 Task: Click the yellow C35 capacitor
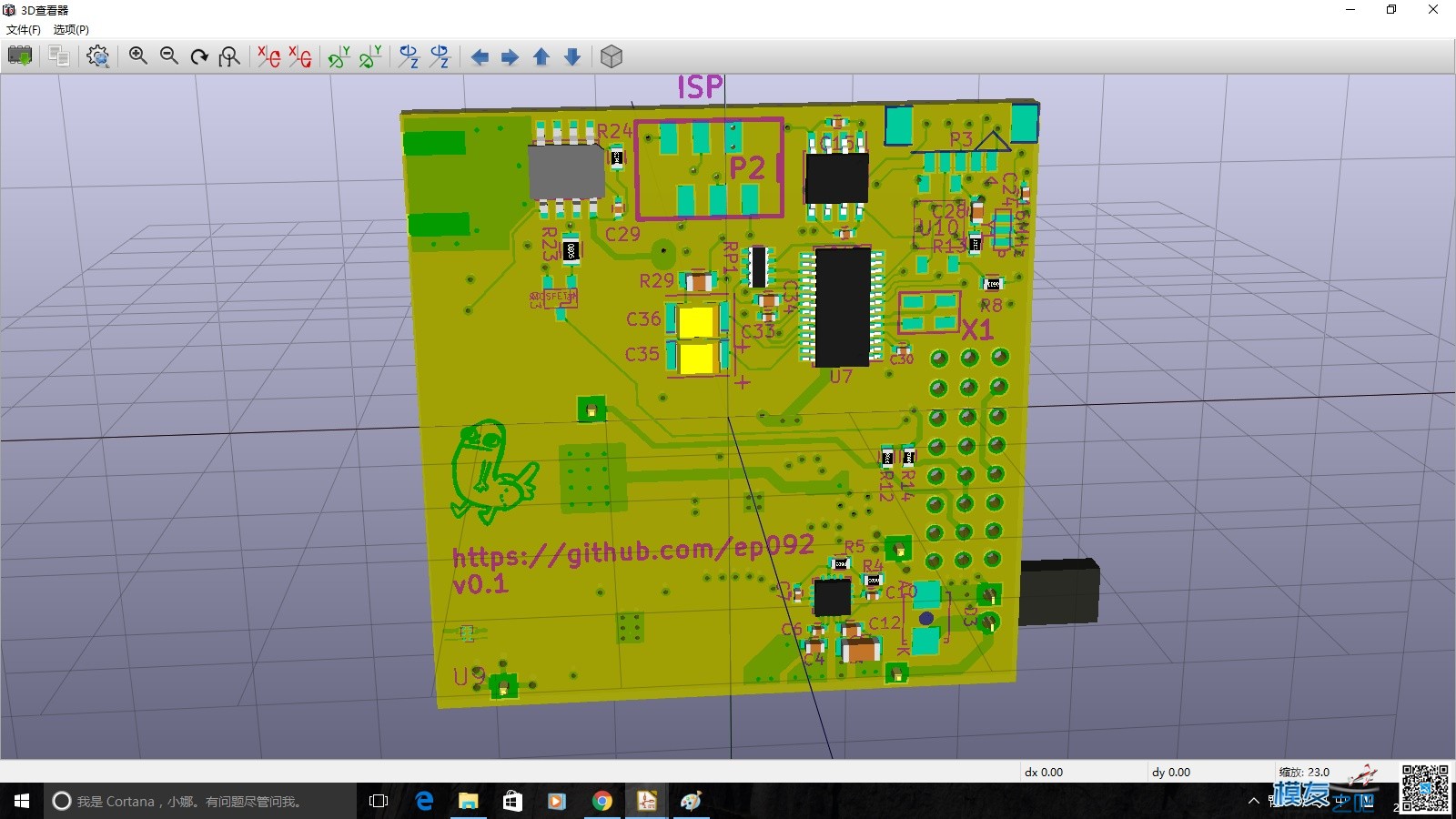click(x=697, y=358)
